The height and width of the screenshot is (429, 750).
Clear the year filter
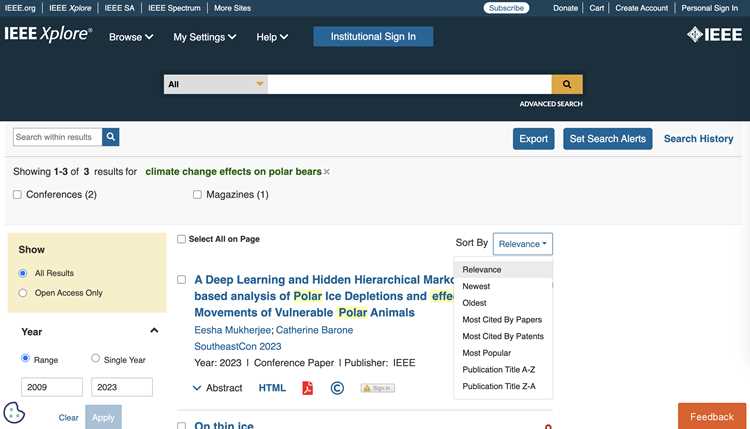[x=68, y=418]
